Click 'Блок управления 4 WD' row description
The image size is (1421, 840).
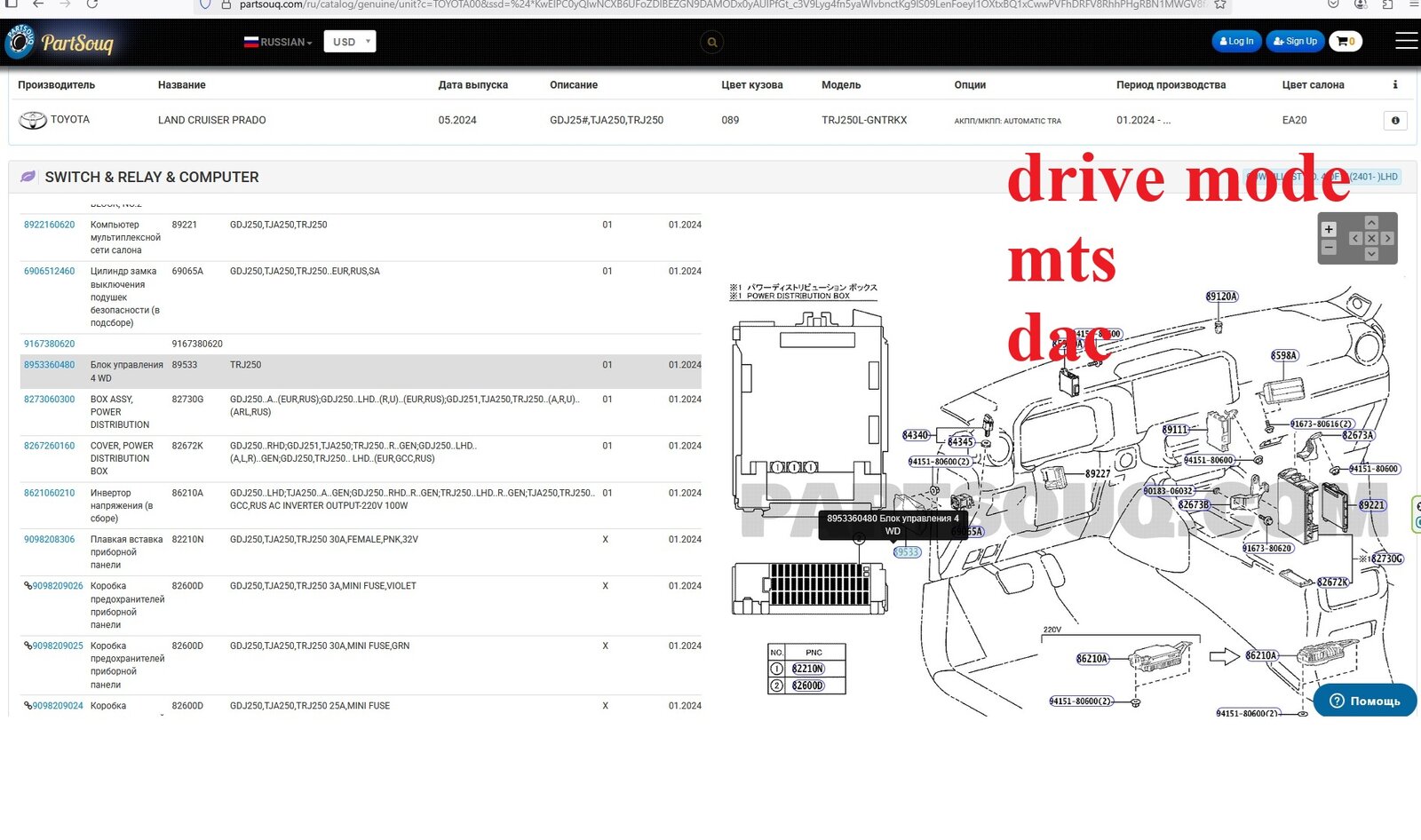(126, 371)
